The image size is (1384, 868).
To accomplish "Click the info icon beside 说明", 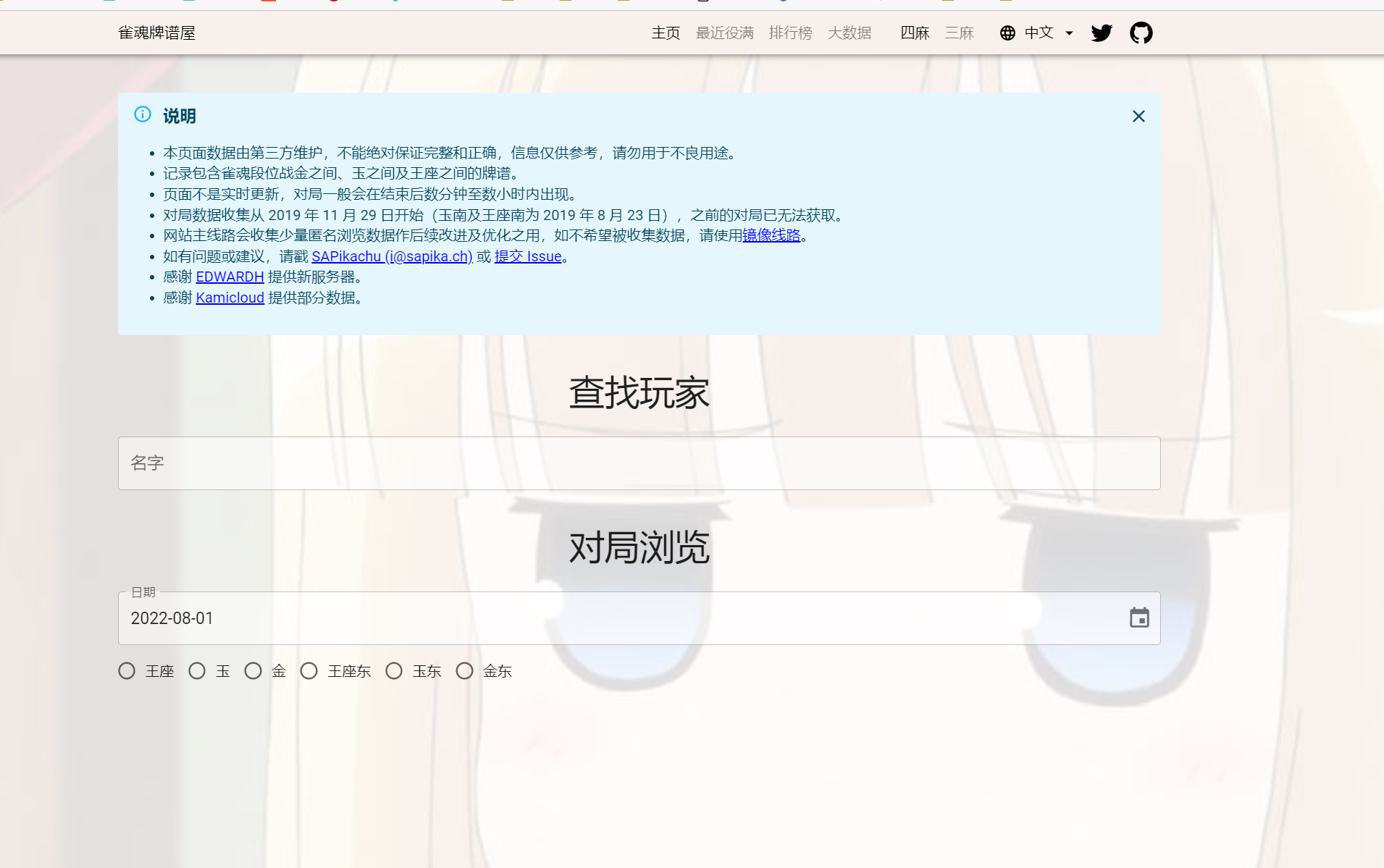I will pos(143,114).
